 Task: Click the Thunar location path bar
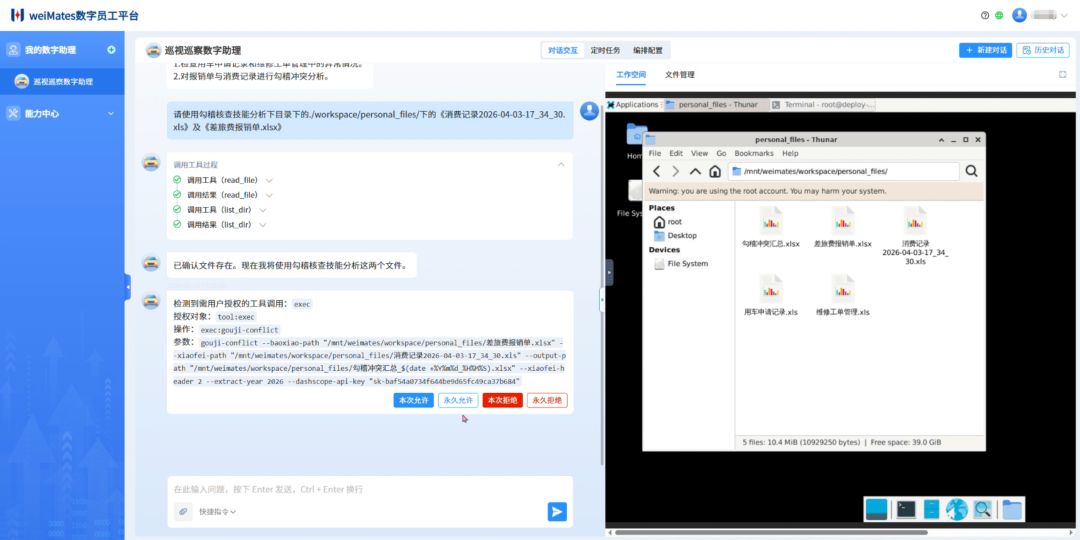pyautogui.click(x=844, y=171)
